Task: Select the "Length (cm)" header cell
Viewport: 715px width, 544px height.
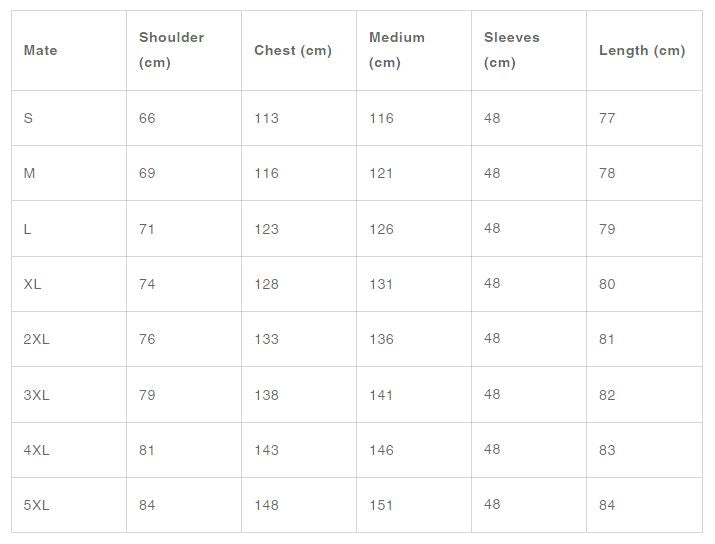Action: click(x=642, y=50)
